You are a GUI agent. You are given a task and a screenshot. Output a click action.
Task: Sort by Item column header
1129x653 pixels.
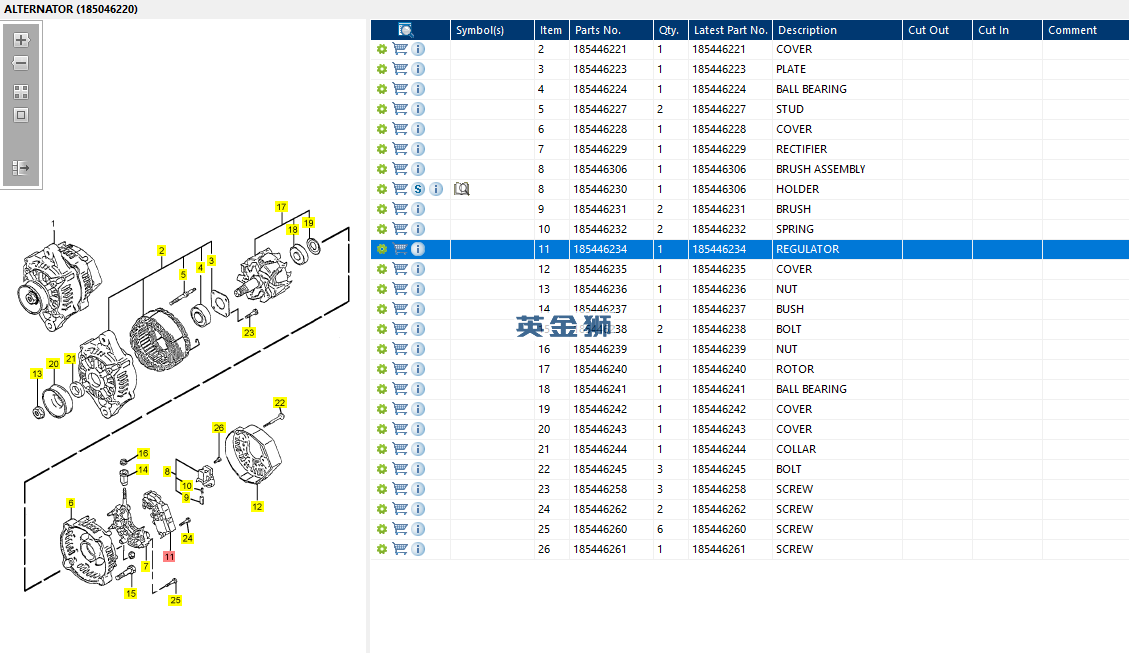(551, 30)
